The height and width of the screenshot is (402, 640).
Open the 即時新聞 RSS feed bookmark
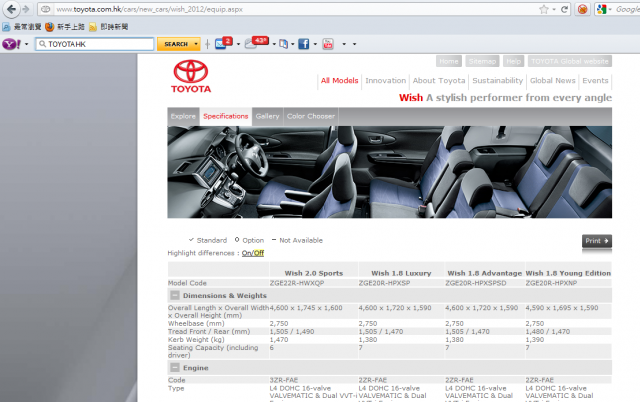(x=109, y=27)
